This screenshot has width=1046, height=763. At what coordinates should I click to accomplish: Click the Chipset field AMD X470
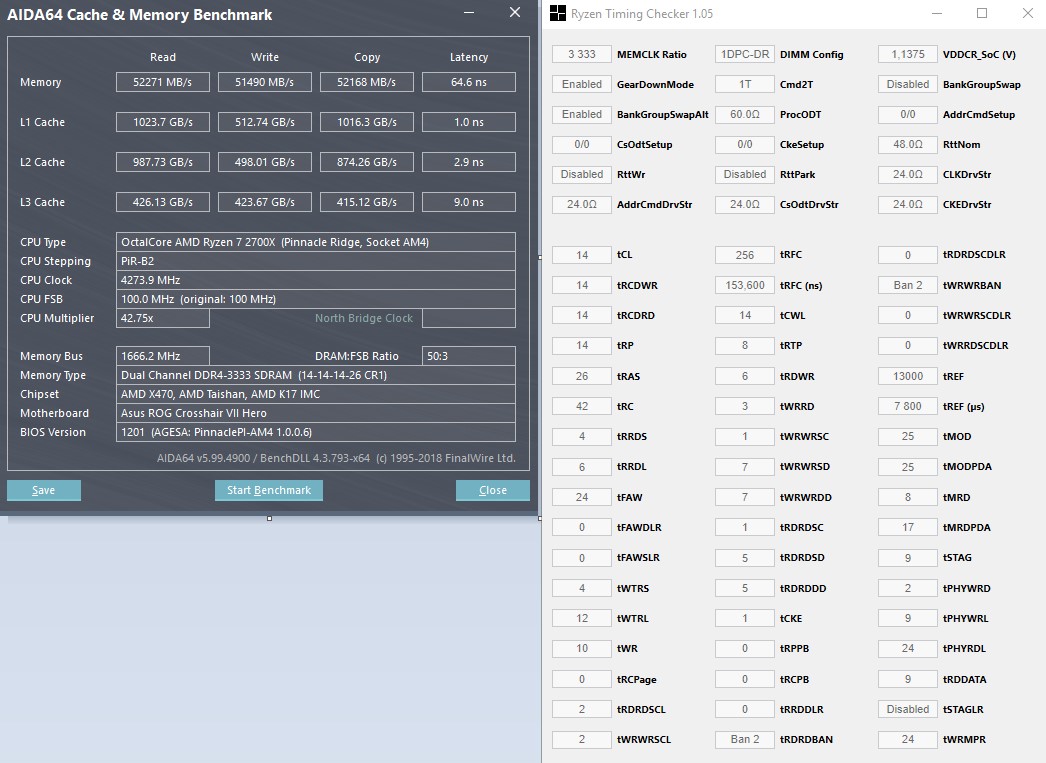point(316,394)
